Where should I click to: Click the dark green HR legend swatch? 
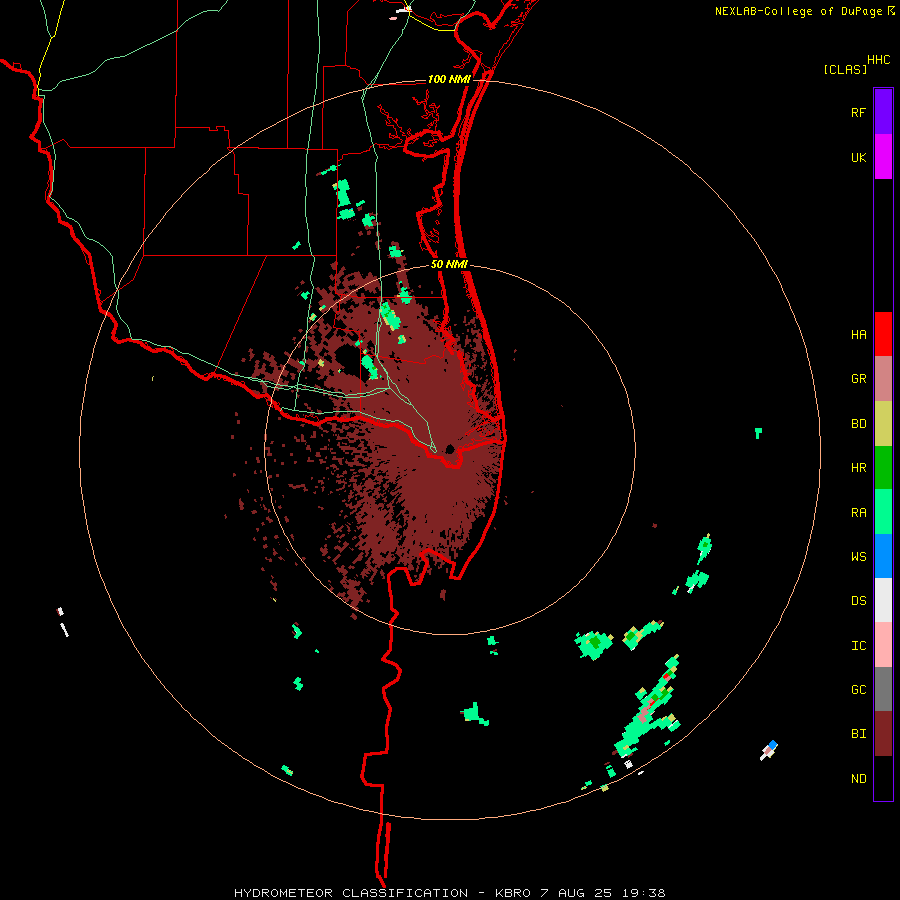coord(883,468)
